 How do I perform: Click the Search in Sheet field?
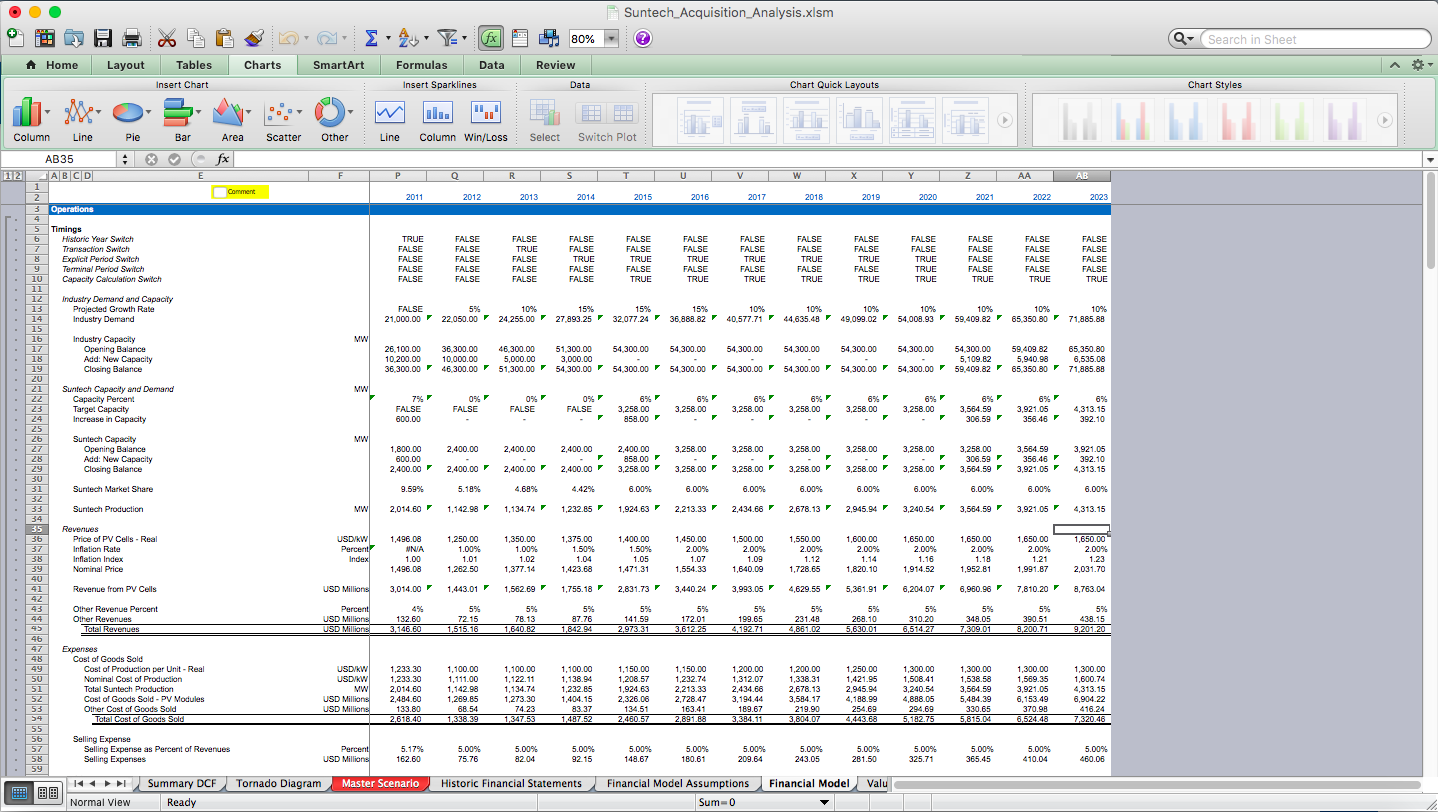point(1310,38)
